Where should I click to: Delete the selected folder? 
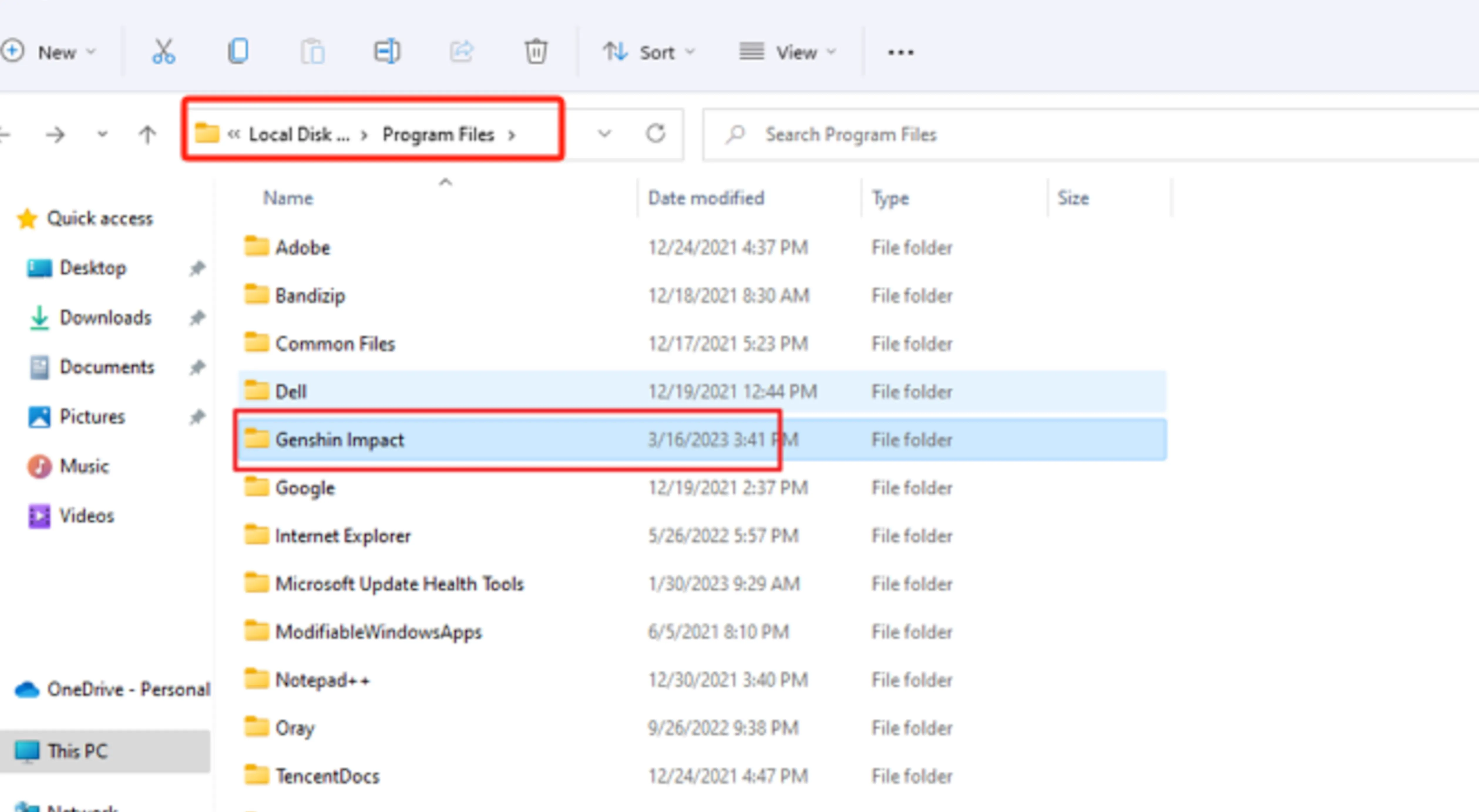[536, 52]
